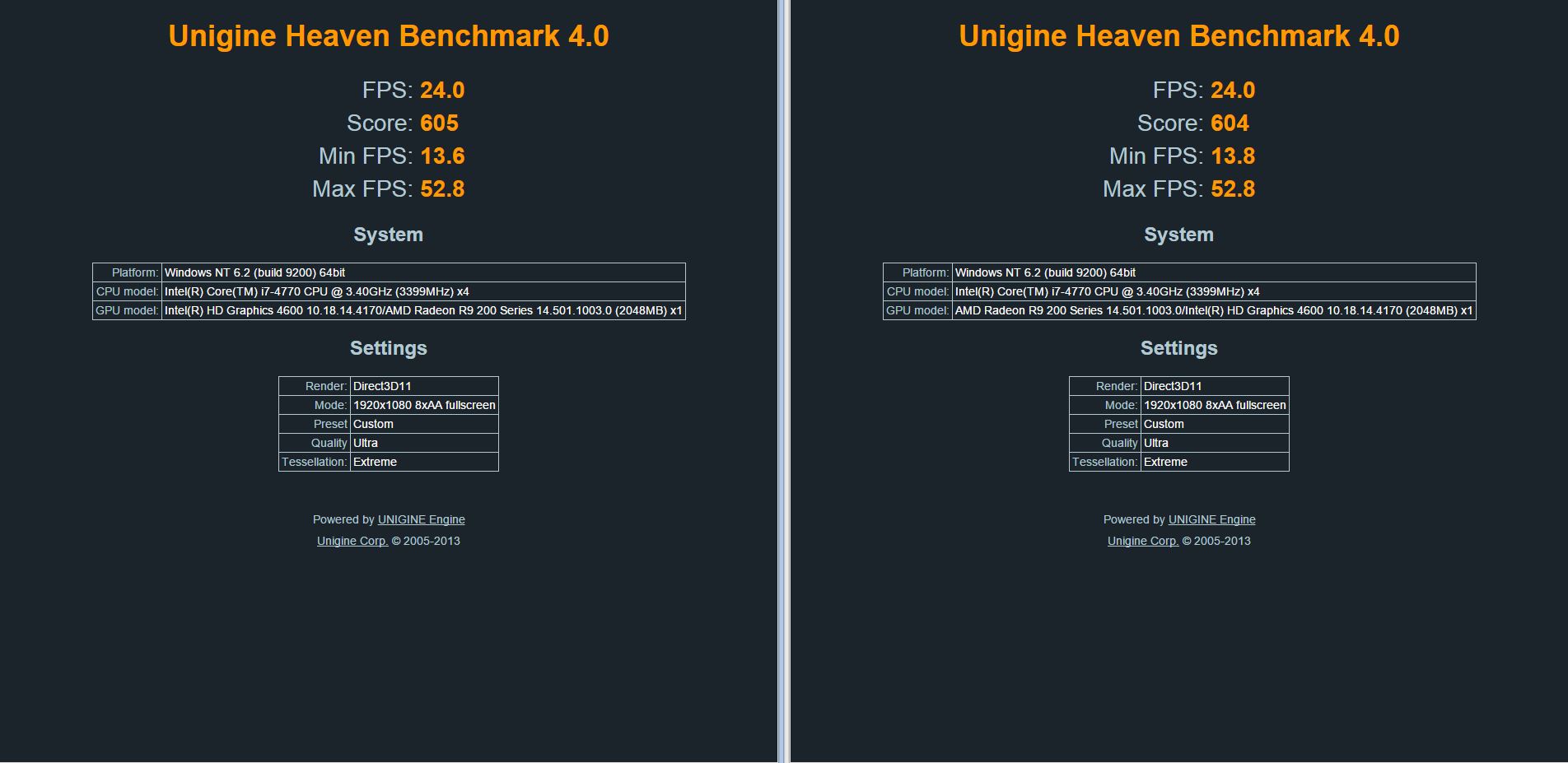Click the right System heading

[x=1179, y=235]
